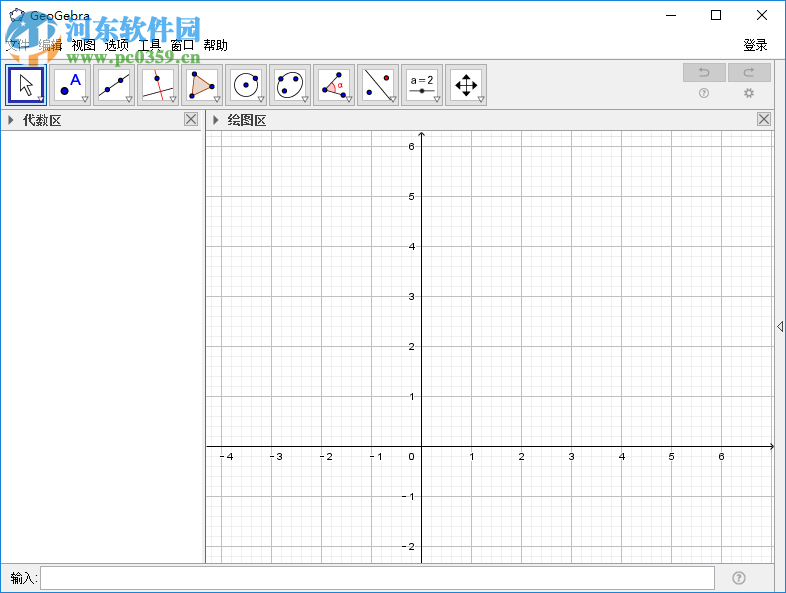The width and height of the screenshot is (786, 593).
Task: Open Line tool dropdown triangle
Action: pyautogui.click(x=129, y=99)
